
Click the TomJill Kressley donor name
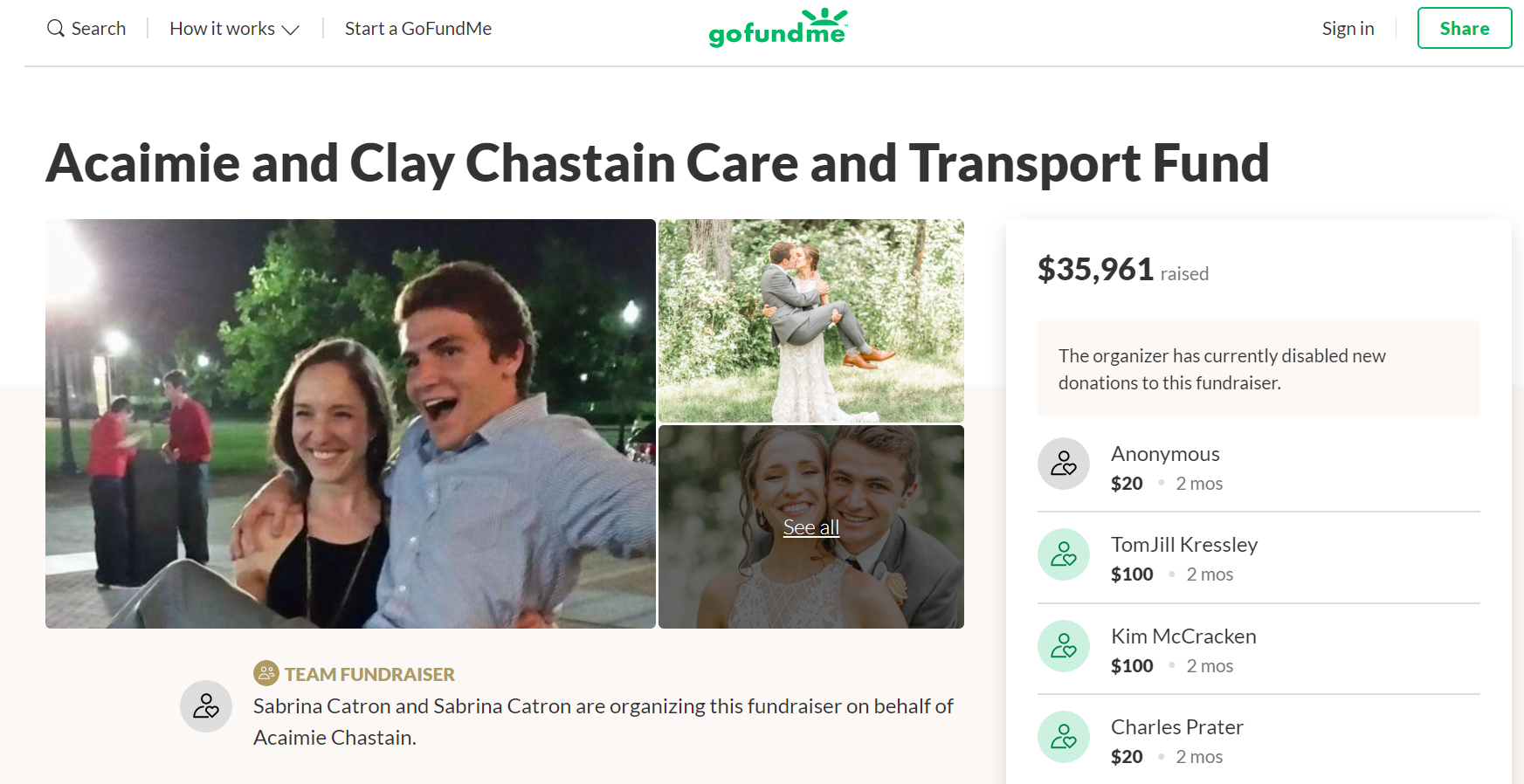pos(1184,545)
